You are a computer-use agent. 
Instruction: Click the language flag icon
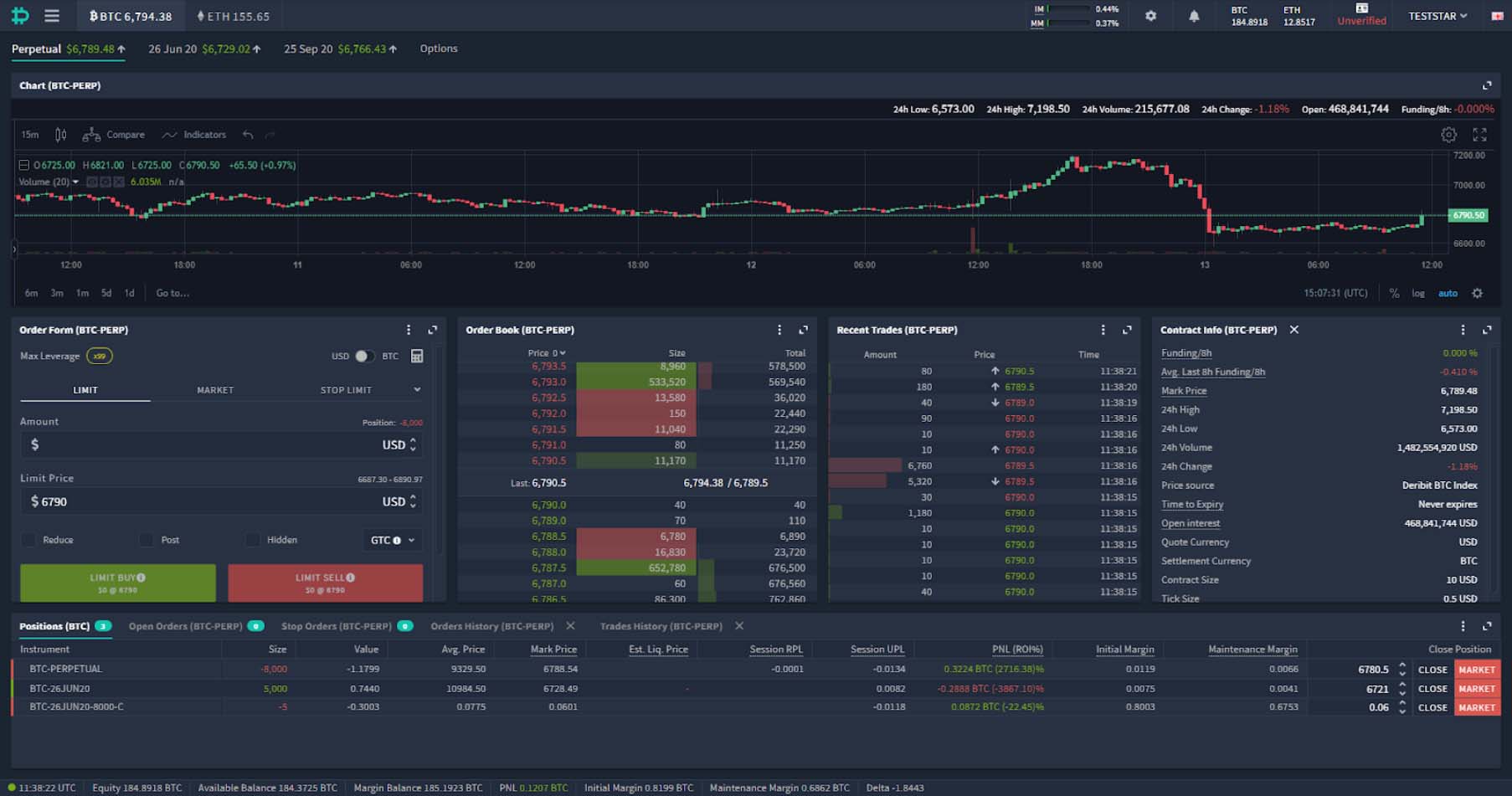tap(1497, 16)
